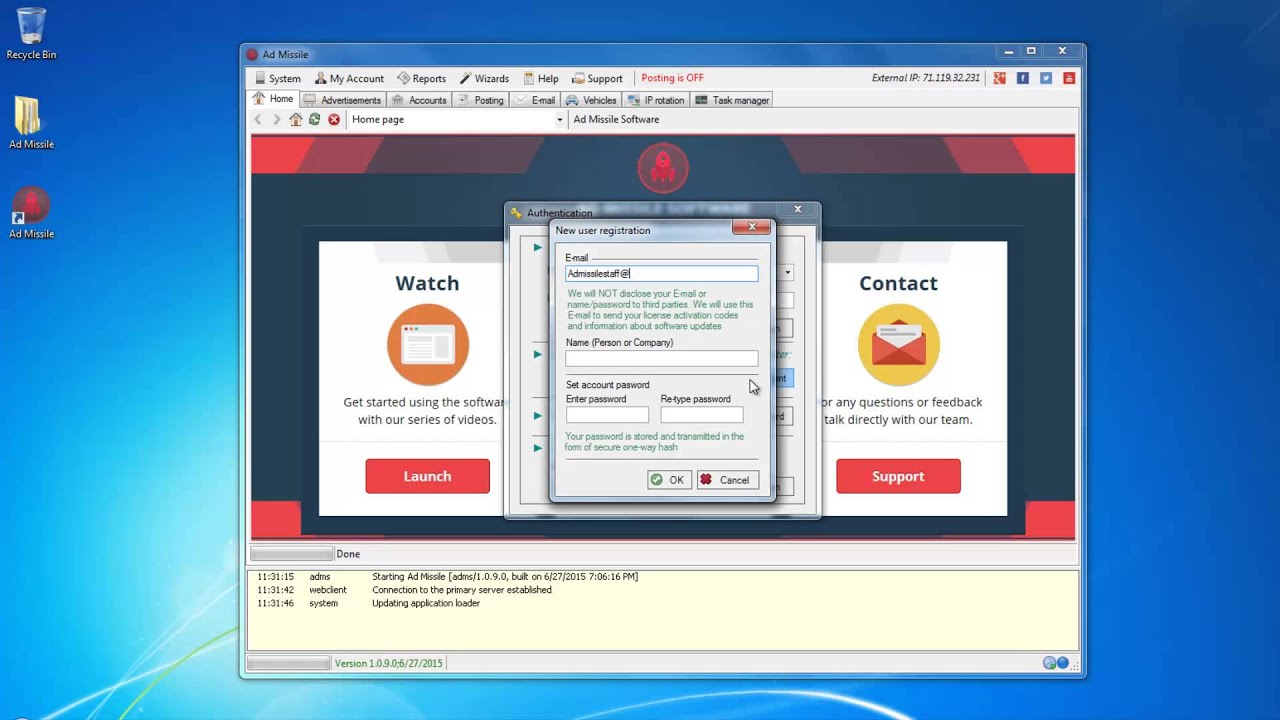Switch to the Vehicles tab

coord(591,100)
